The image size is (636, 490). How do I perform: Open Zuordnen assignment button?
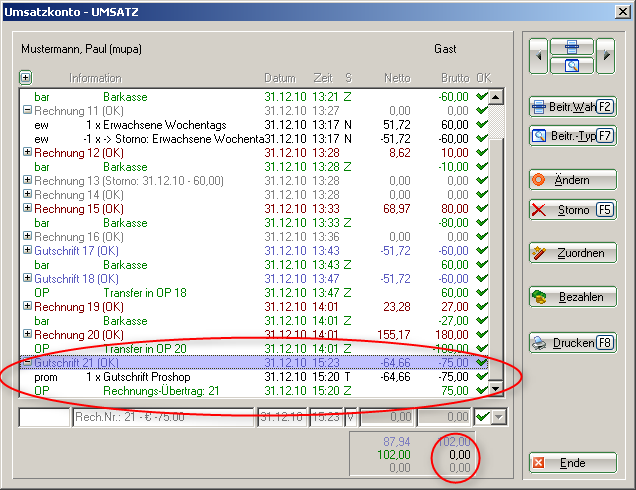573,253
